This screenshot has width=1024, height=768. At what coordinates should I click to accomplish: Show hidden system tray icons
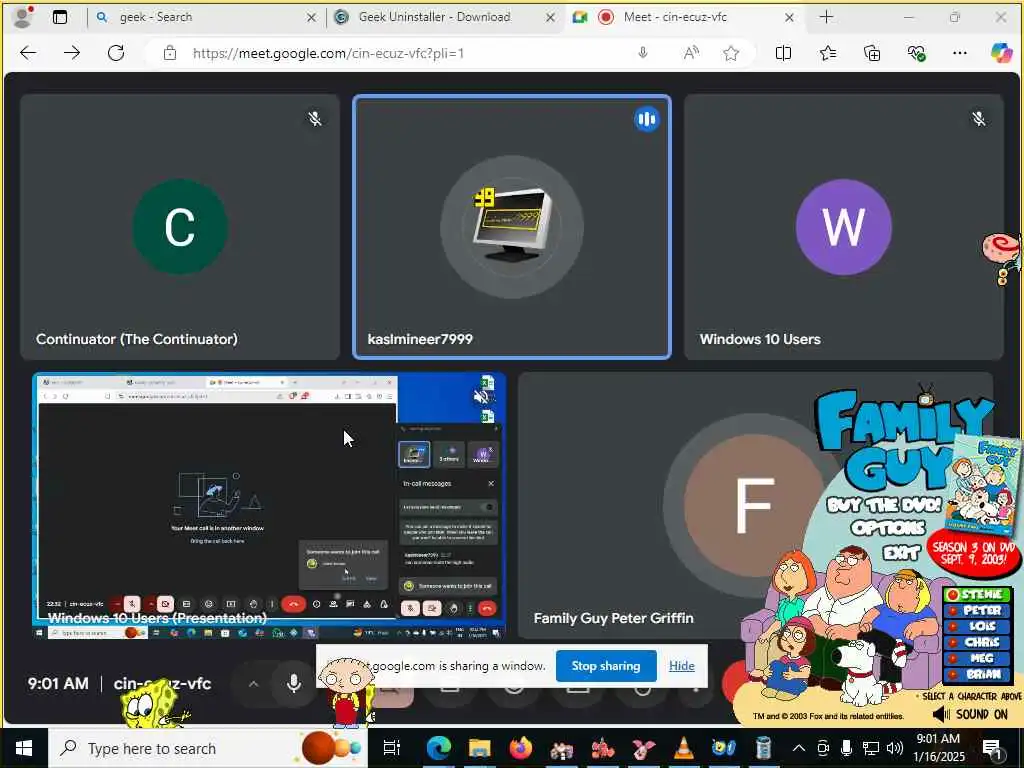pyautogui.click(x=798, y=748)
